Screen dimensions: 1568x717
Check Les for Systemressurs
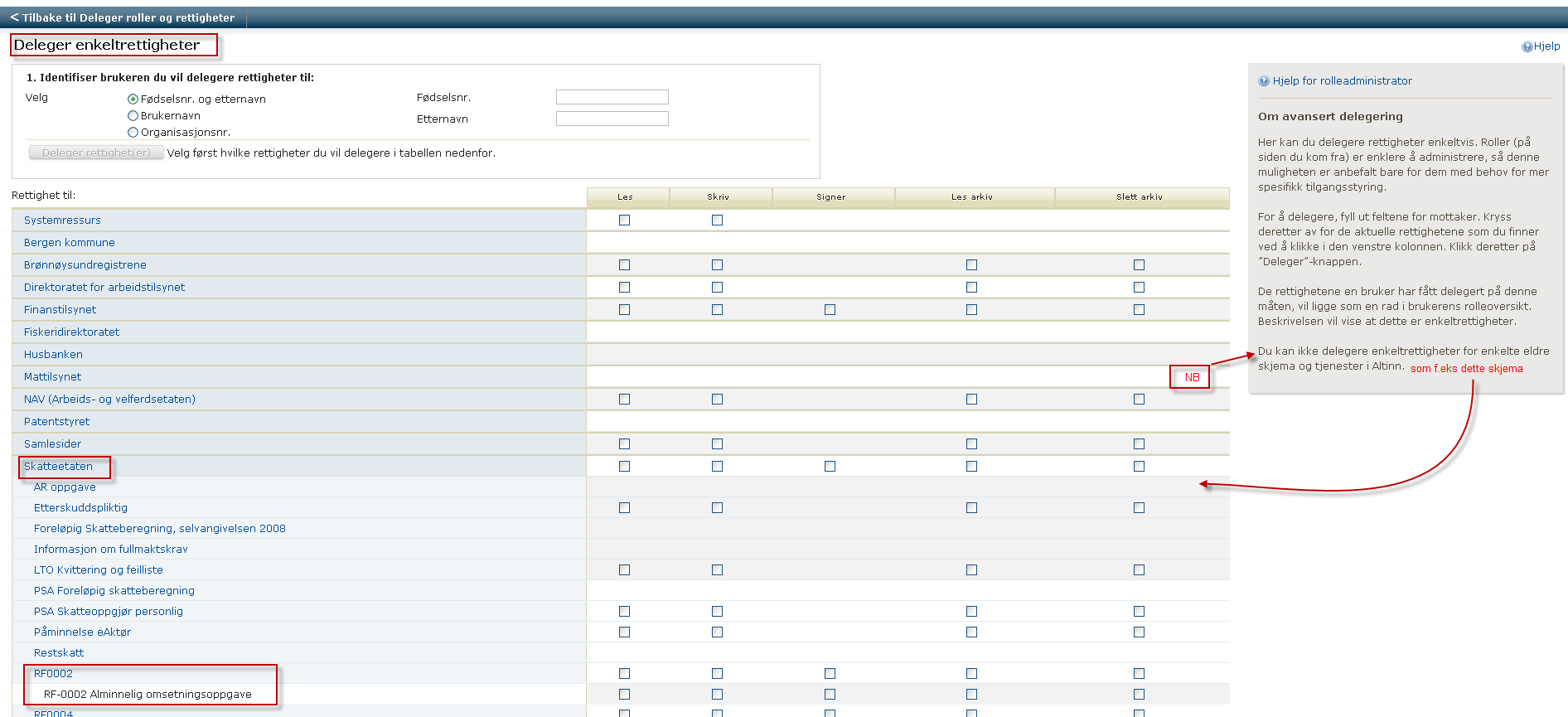click(624, 220)
